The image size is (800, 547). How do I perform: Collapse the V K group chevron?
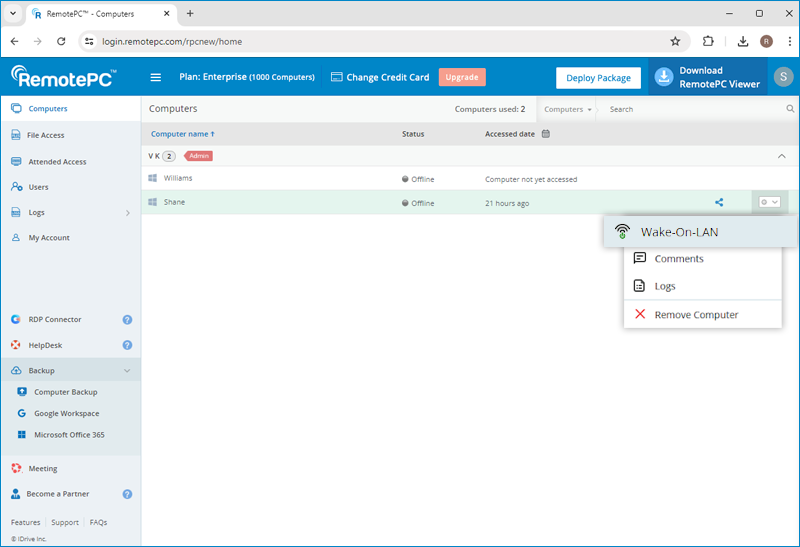781,156
